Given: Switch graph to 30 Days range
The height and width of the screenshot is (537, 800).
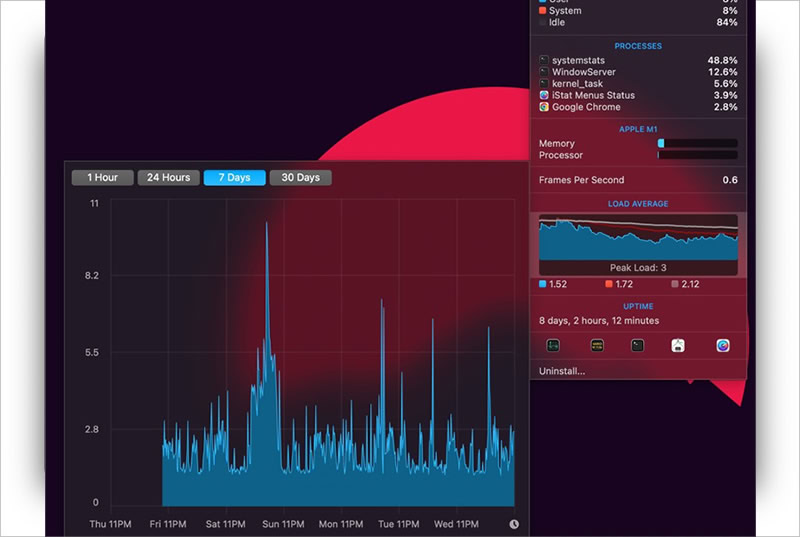Looking at the screenshot, I should pyautogui.click(x=301, y=177).
